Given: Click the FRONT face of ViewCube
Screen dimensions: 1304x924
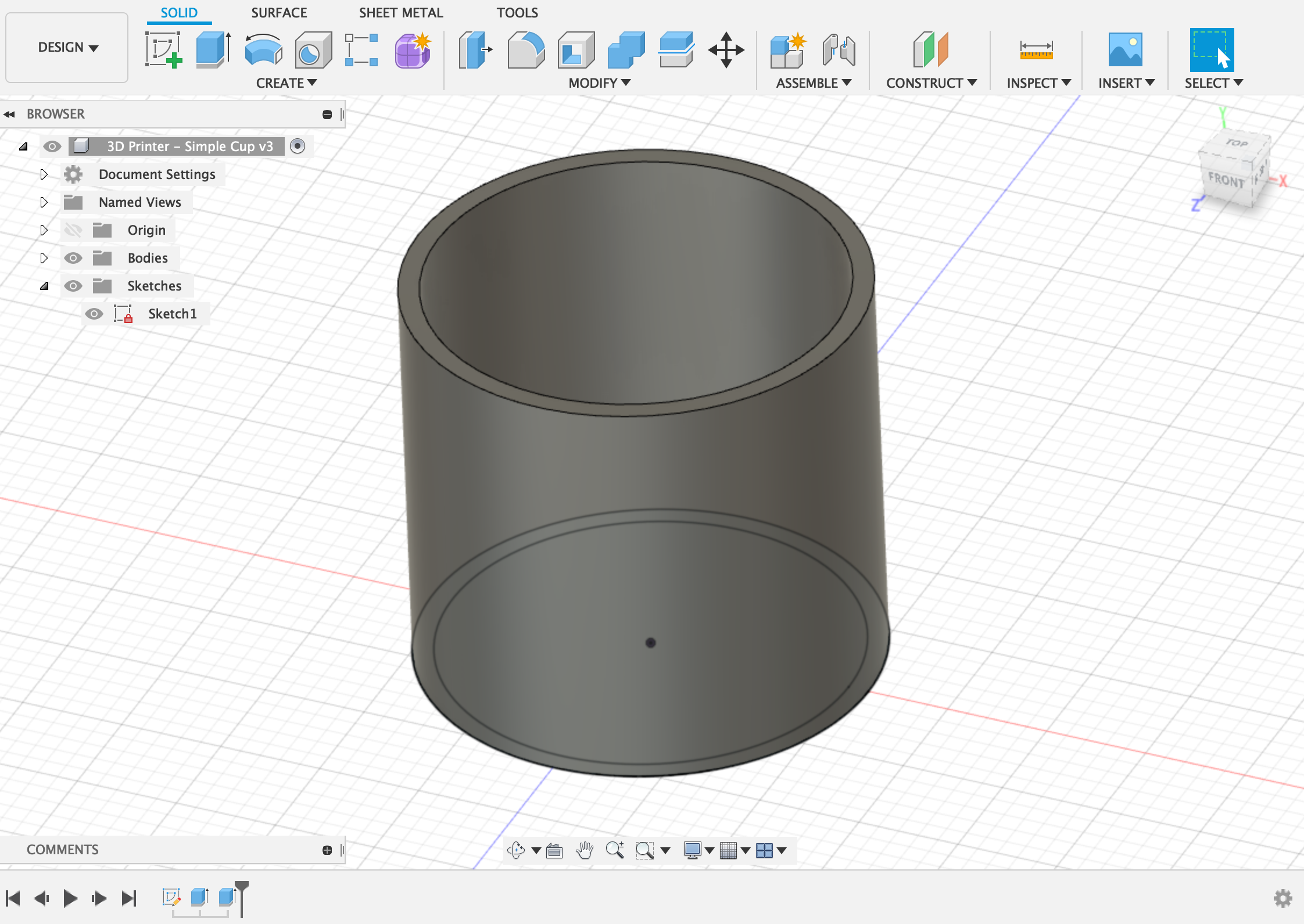Looking at the screenshot, I should pos(1226,179).
